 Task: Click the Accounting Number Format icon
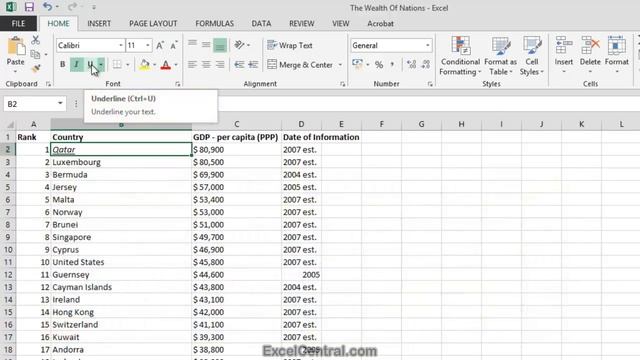[x=357, y=64]
